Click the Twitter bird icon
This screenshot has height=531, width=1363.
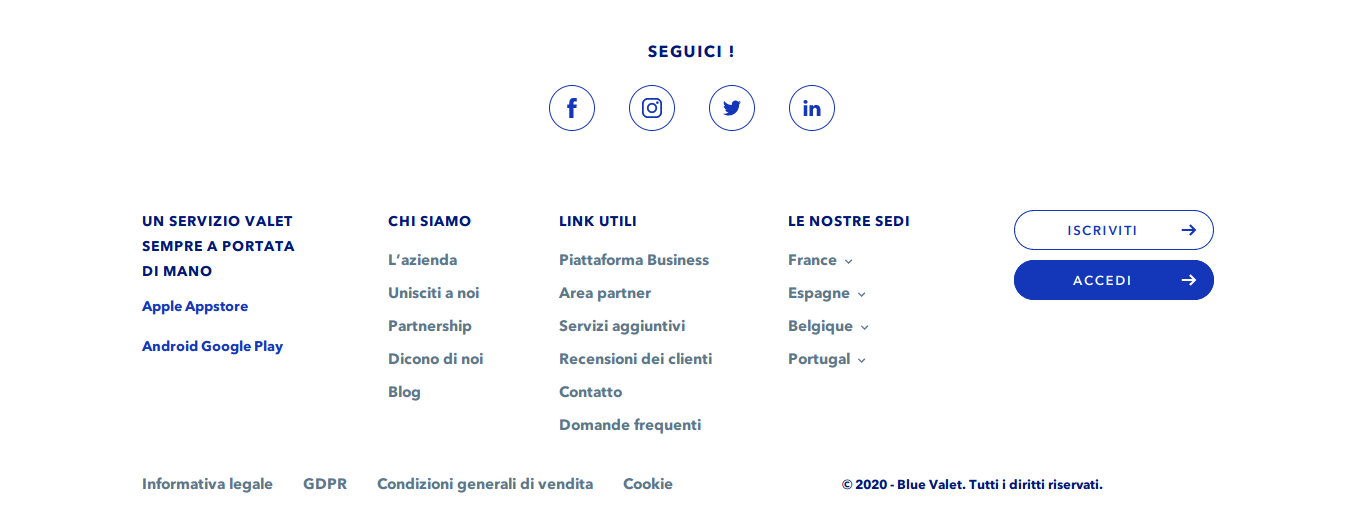coord(732,108)
